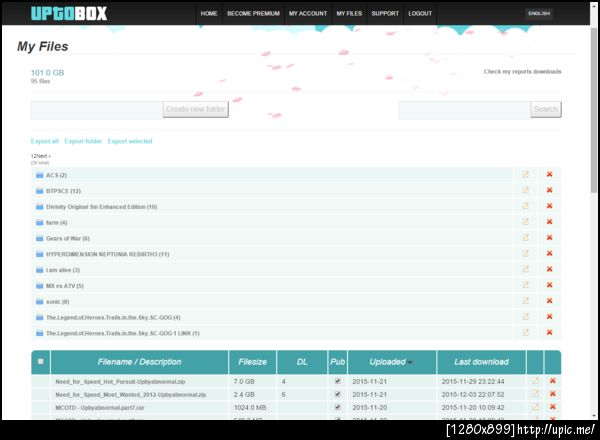600x440 pixels.
Task: Delete the Trails in the Sky SC-GOG (4) folder
Action: pos(549,317)
